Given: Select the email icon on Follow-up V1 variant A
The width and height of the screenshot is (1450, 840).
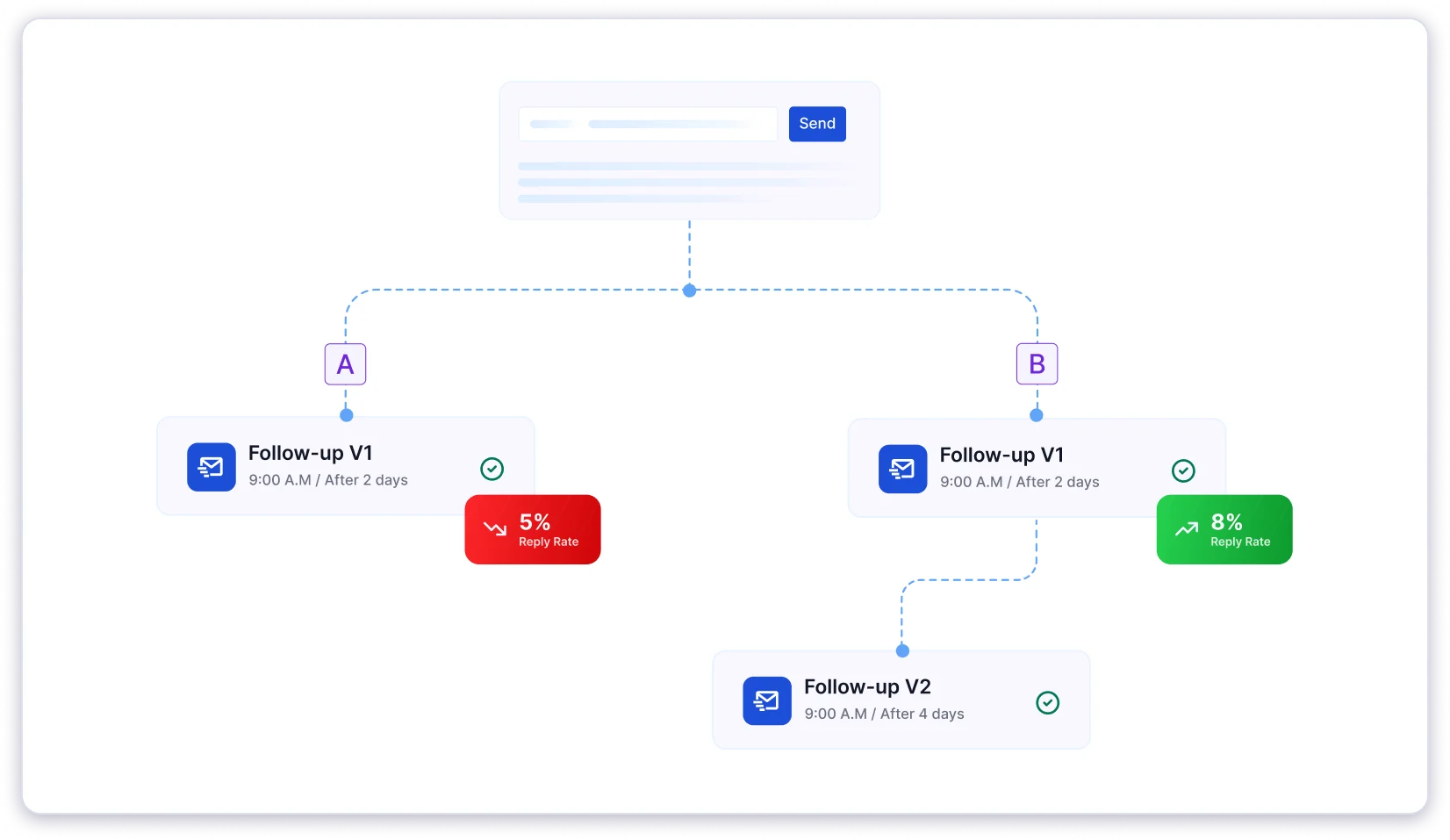Looking at the screenshot, I should coord(211,467).
